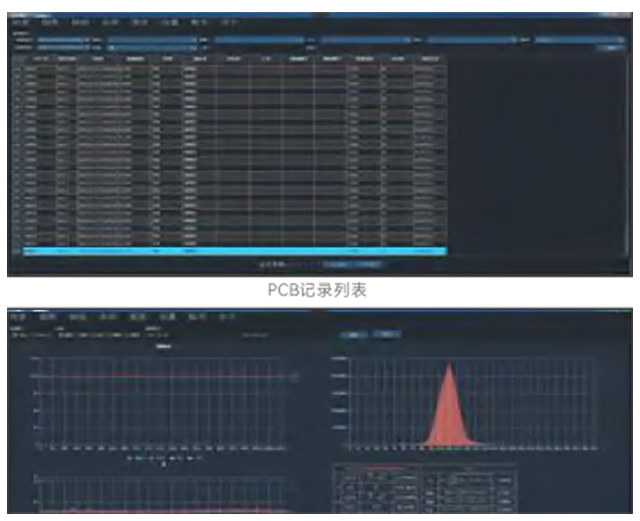This screenshot has height=521, width=640.
Task: Open the last menu item in PCB record window
Action: [x=229, y=19]
